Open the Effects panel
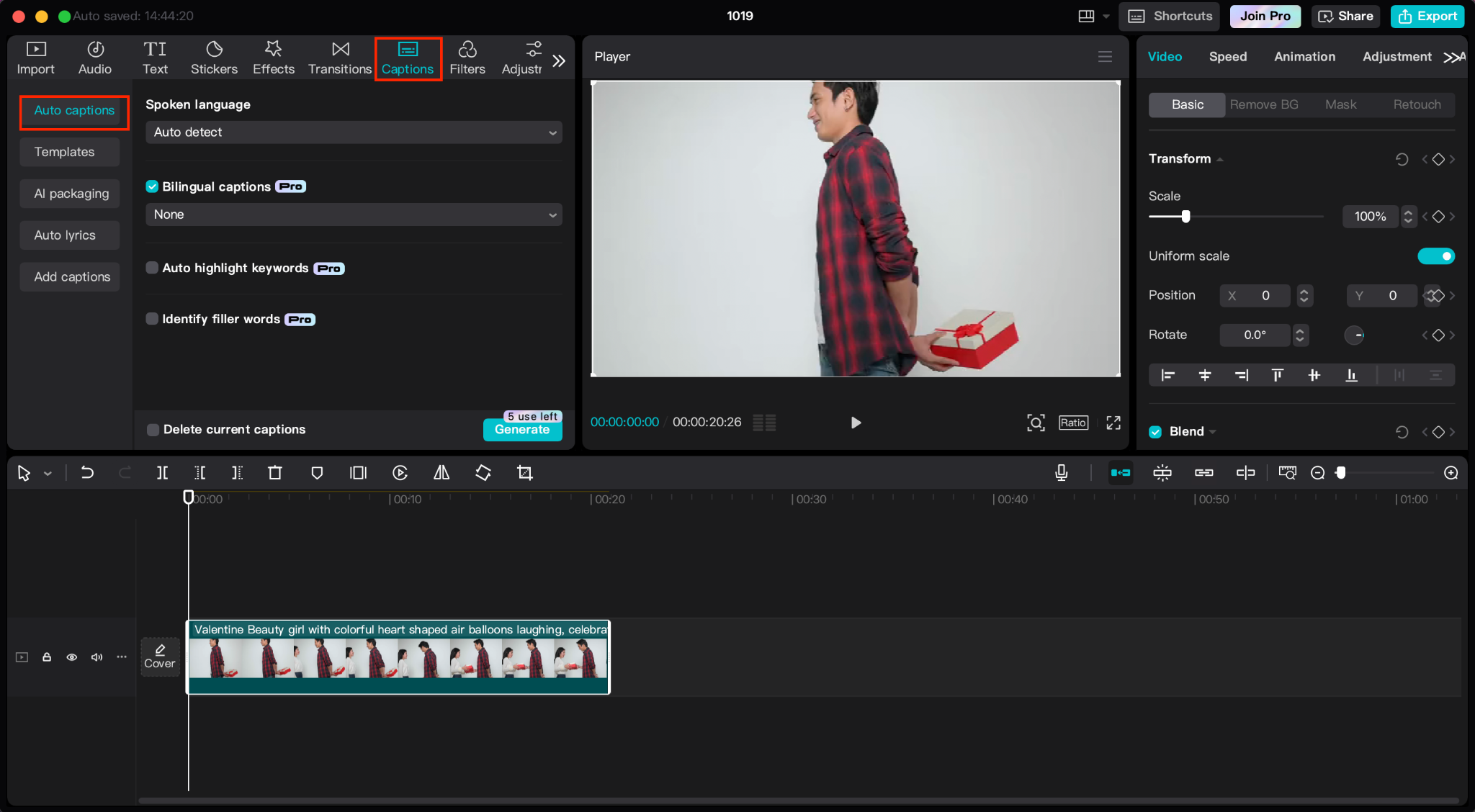The height and width of the screenshot is (812, 1475). coord(273,58)
